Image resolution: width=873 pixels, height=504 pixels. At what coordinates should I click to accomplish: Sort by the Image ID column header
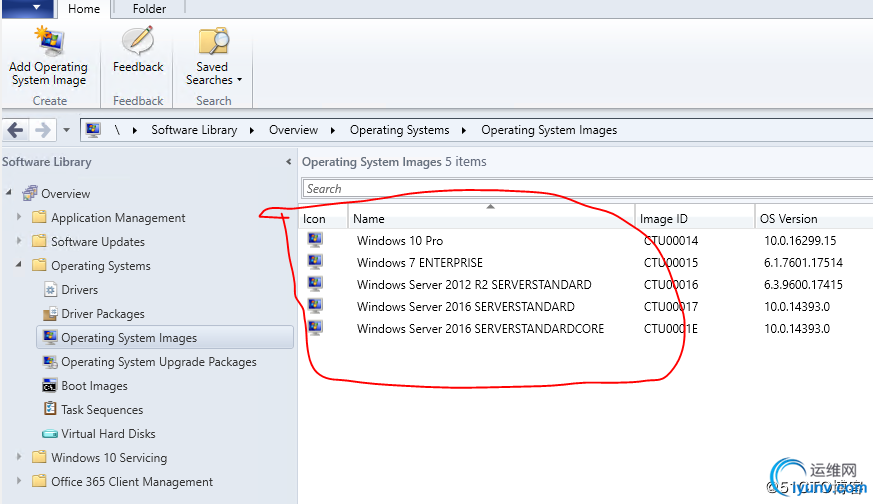coord(695,218)
